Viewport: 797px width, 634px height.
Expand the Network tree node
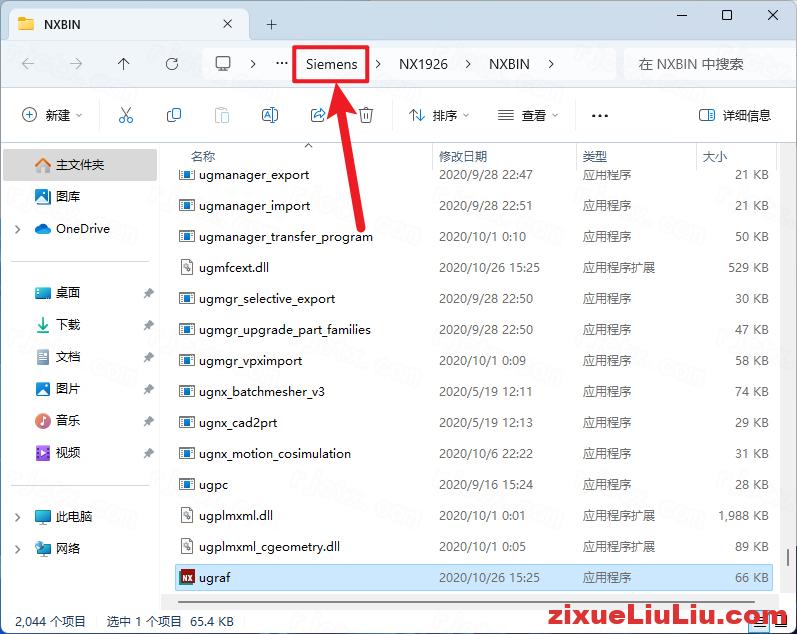pos(18,549)
